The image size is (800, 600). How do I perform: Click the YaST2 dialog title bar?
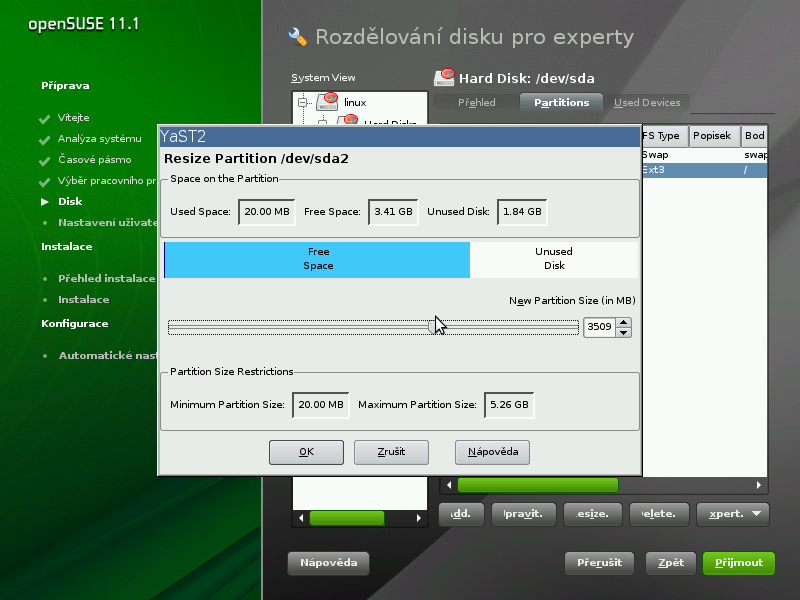(x=399, y=137)
